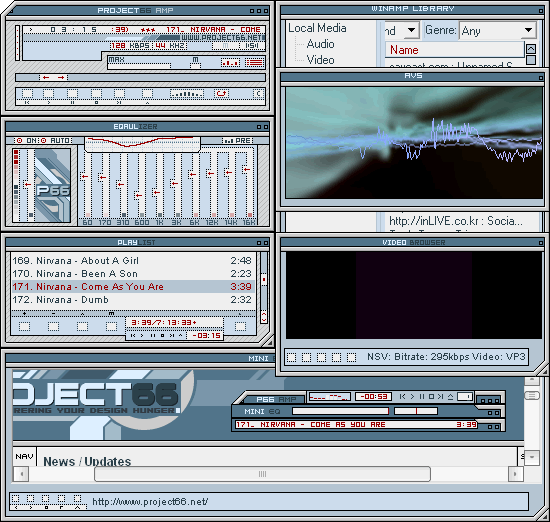Click the playlist vertical scrollbar handle
This screenshot has height=522, width=550.
click(x=264, y=280)
